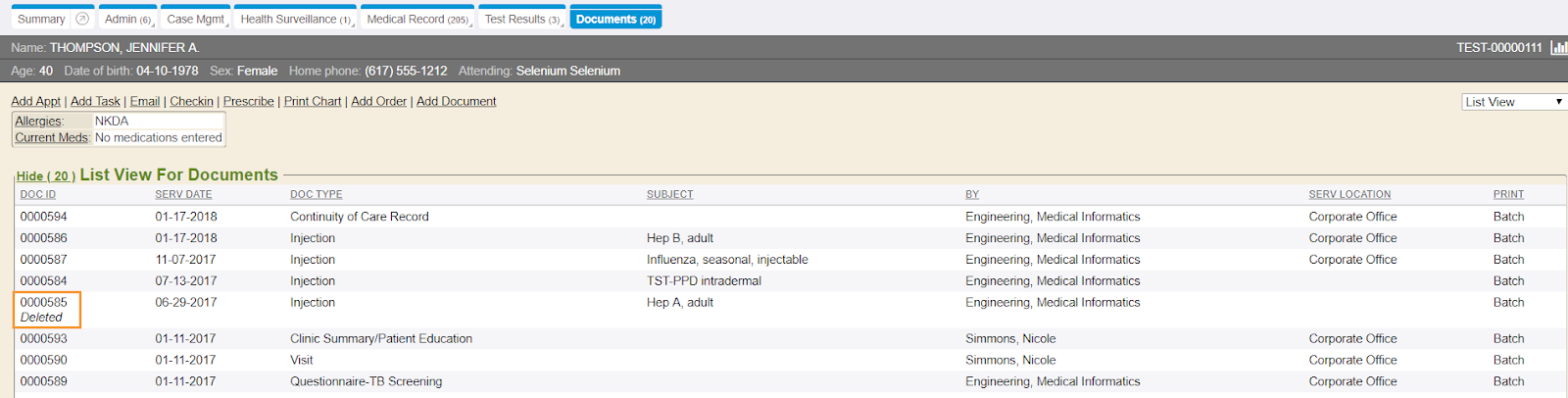
Task: Click Batch for Continuity of Care Record
Action: pos(1508,217)
